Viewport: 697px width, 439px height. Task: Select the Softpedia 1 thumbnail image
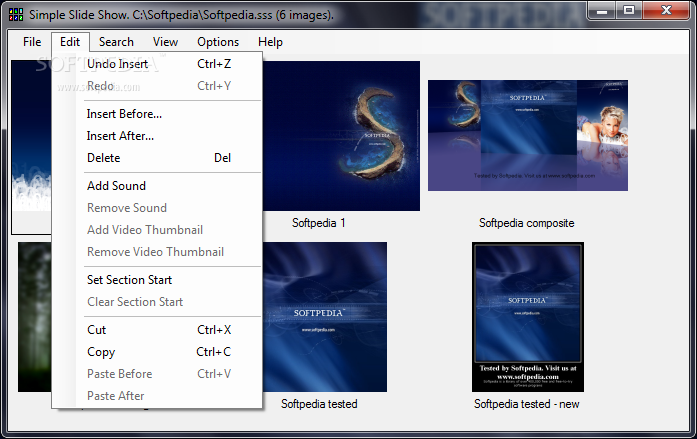[341, 136]
